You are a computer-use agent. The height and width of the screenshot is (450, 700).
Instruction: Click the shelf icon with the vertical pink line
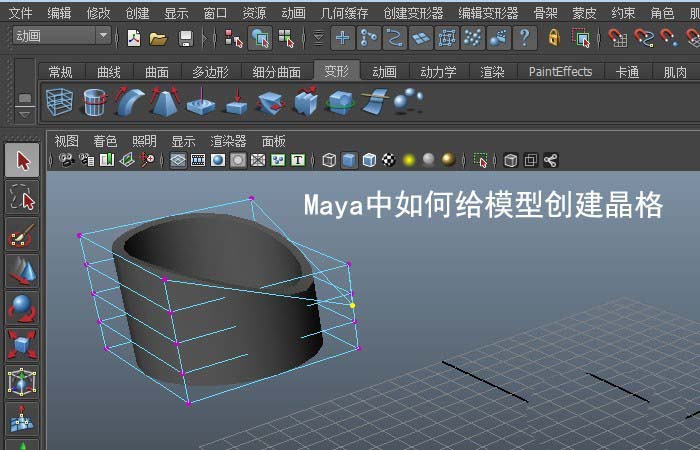click(200, 102)
